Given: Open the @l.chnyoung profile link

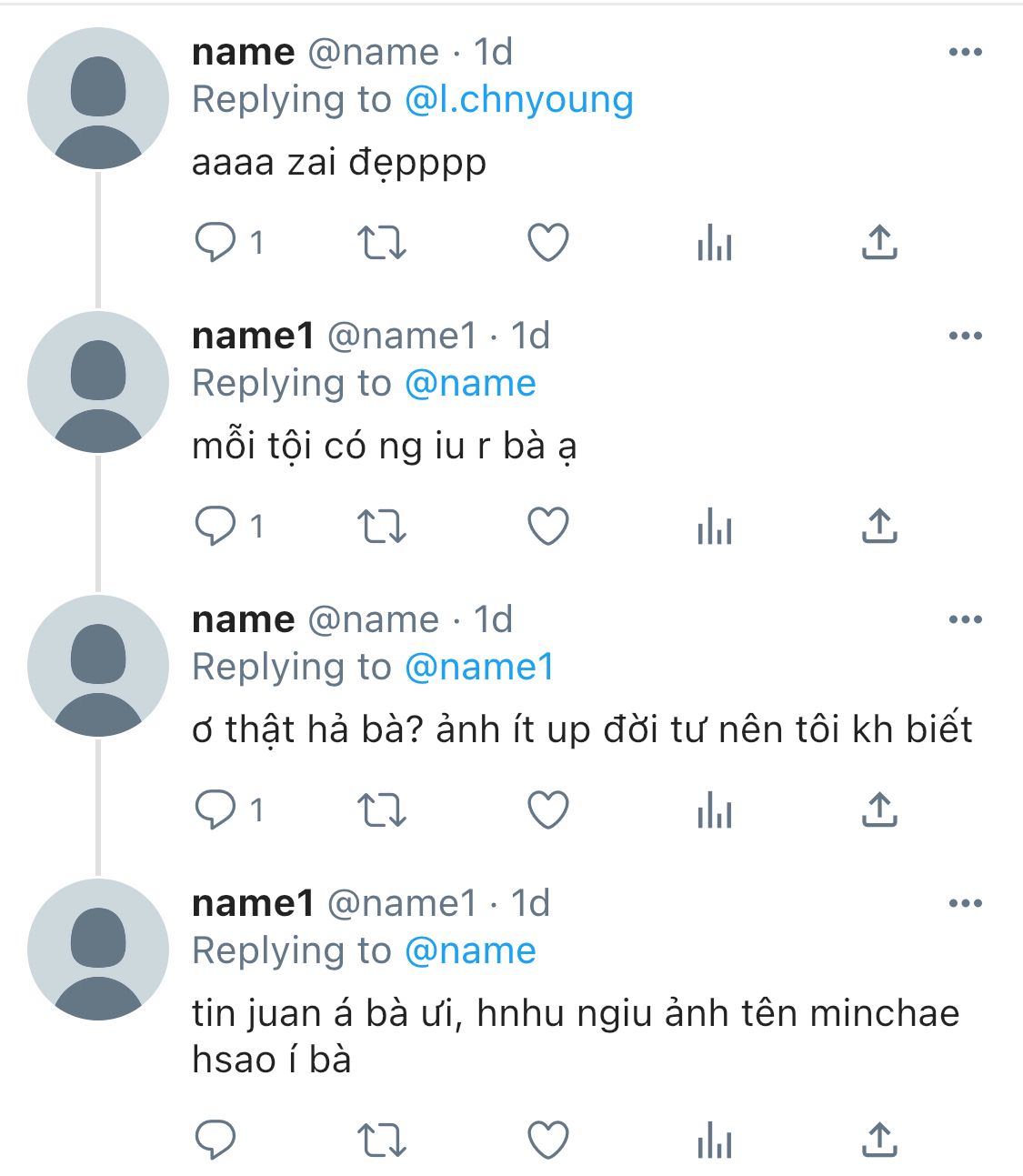Looking at the screenshot, I should (x=518, y=99).
